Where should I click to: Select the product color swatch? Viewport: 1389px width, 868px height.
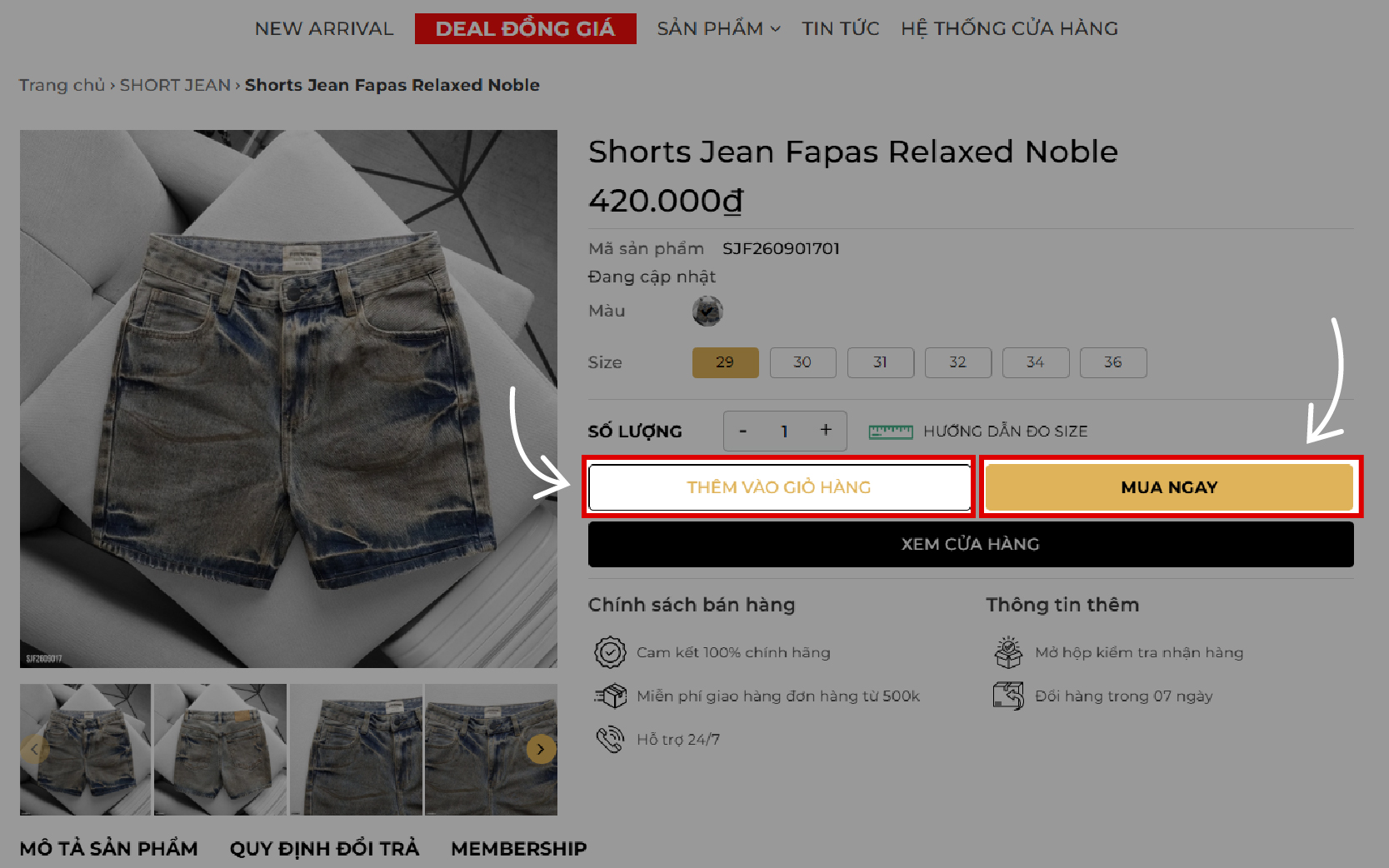click(707, 311)
